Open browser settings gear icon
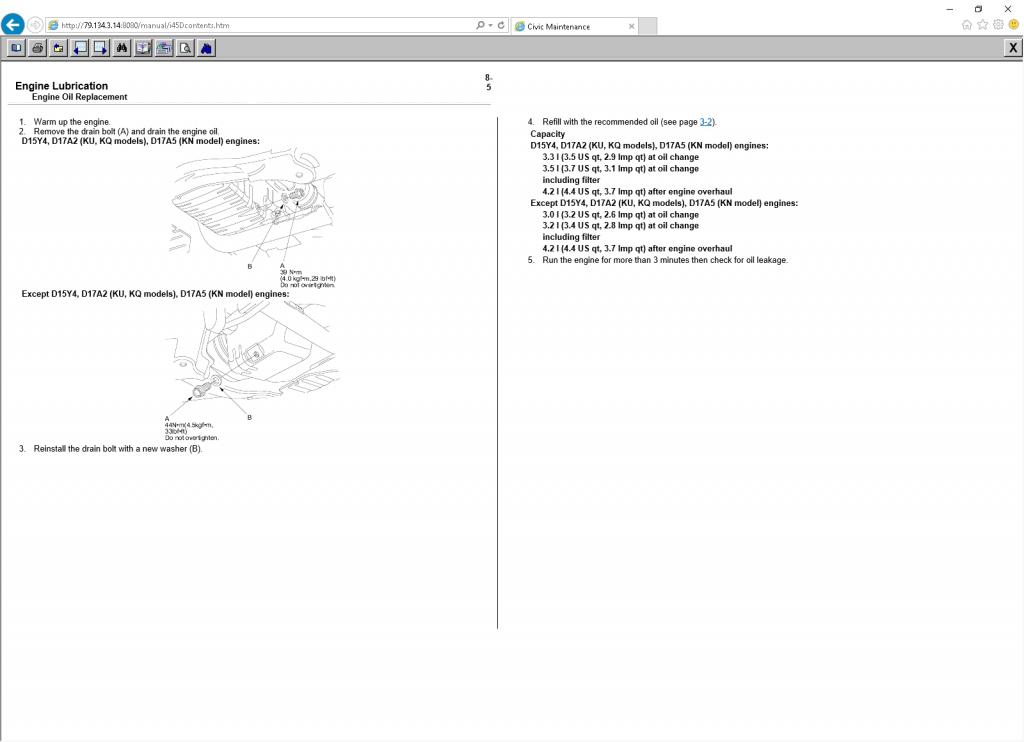The height and width of the screenshot is (742, 1024). 998,25
